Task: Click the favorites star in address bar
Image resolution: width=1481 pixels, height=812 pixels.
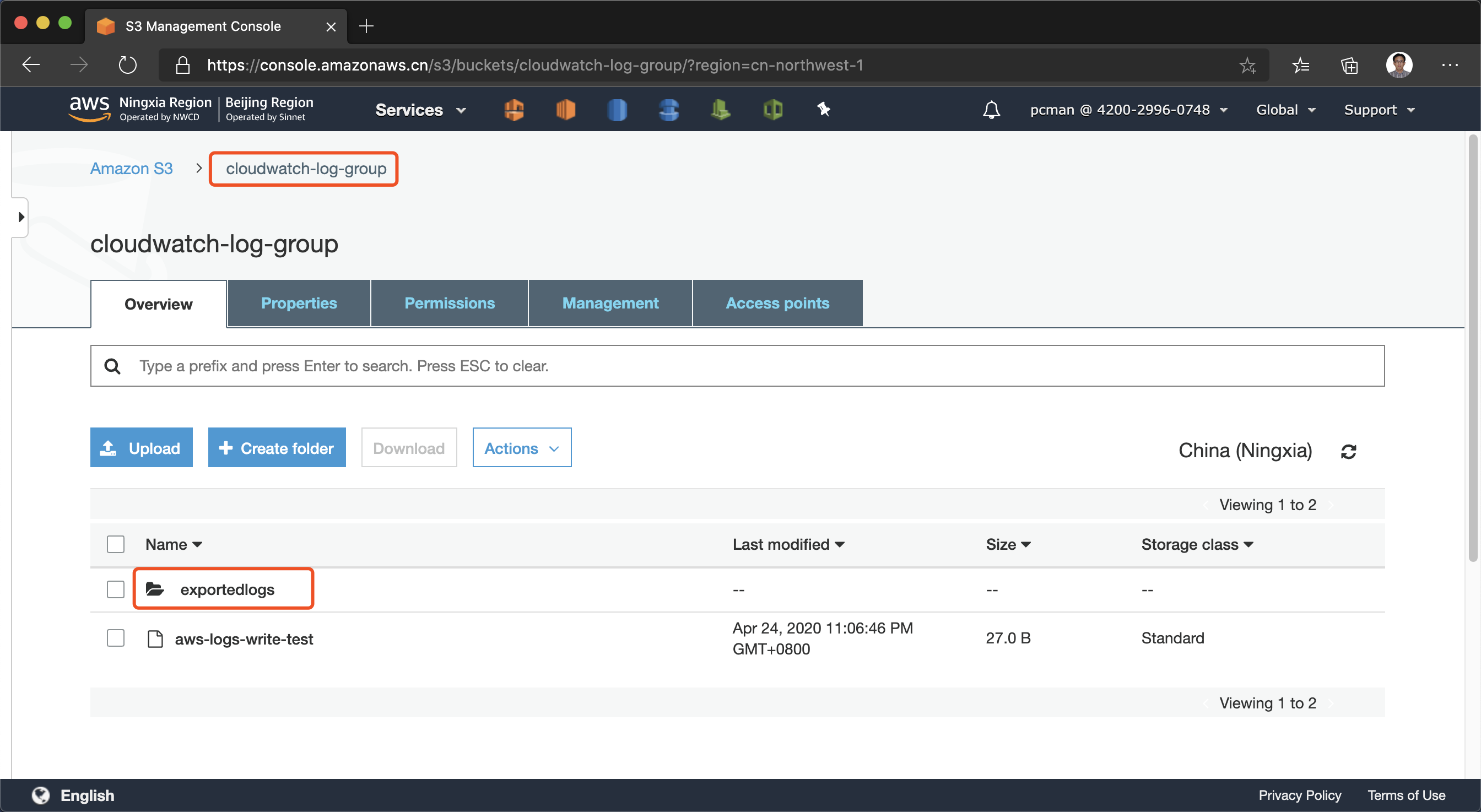Action: click(1247, 65)
